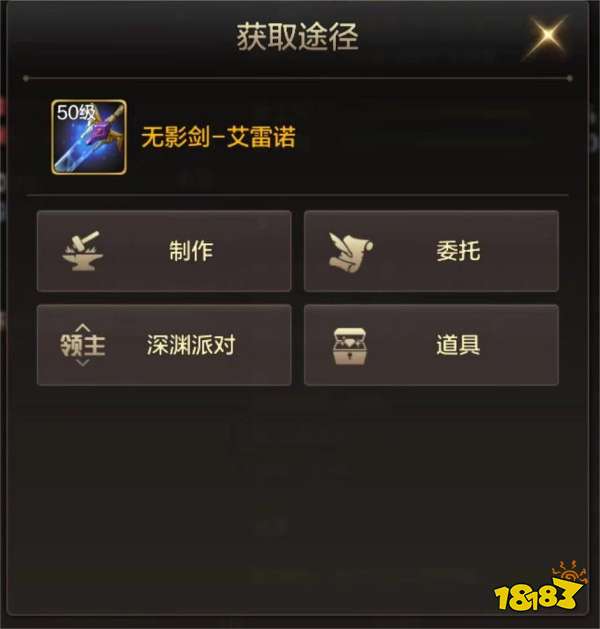600x629 pixels.
Task: Click the anvil and hammer crafting icon
Action: tap(83, 251)
